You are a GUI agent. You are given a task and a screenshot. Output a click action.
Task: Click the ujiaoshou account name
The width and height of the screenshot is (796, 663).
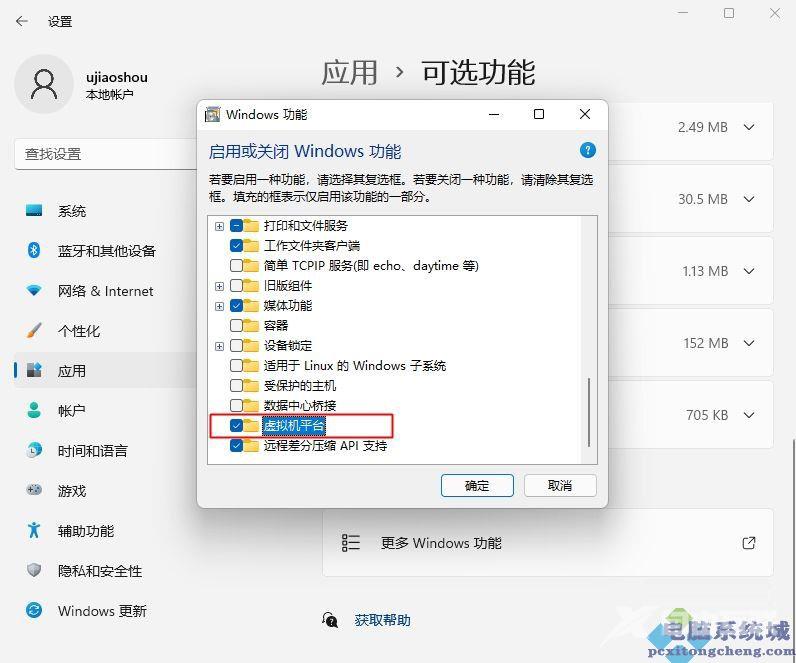click(117, 77)
